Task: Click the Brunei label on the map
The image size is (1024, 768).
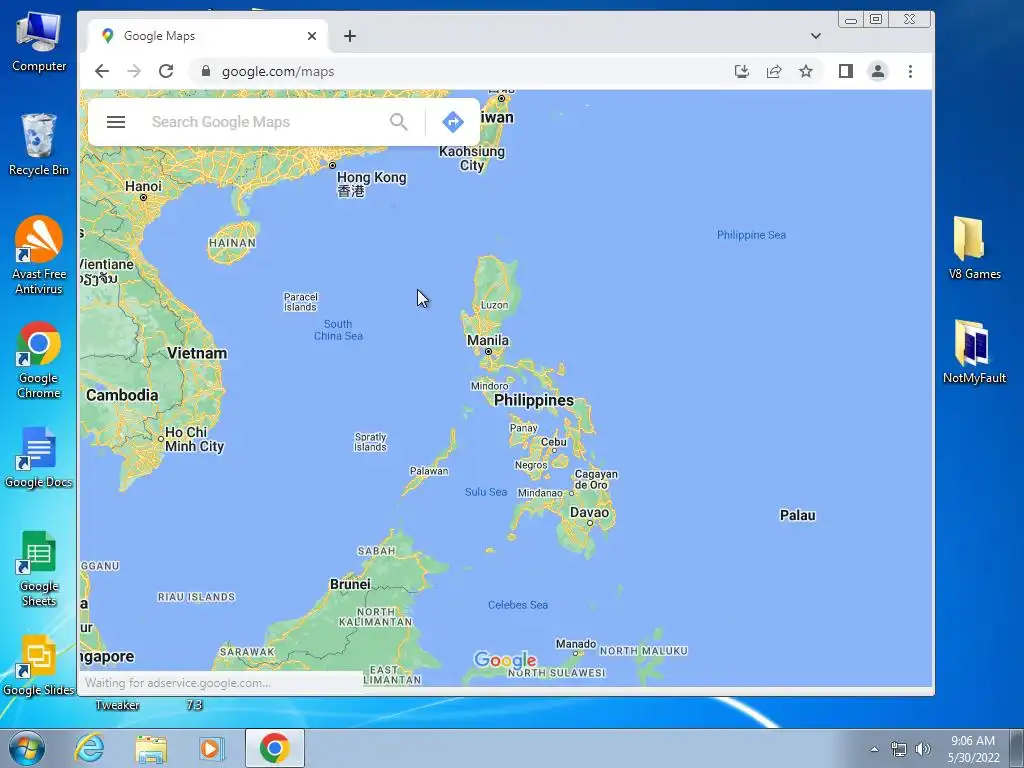Action: point(350,584)
